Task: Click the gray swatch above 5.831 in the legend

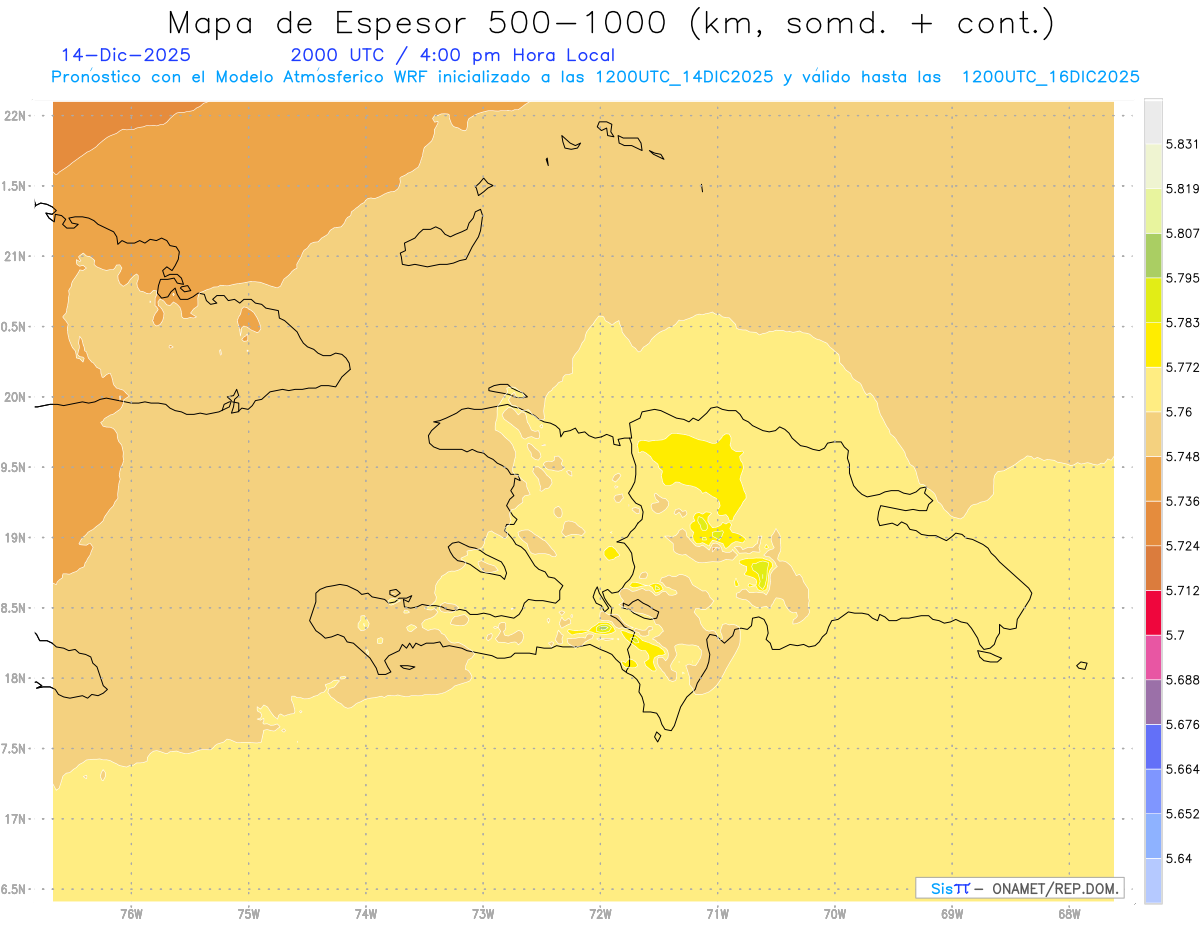Action: (1153, 121)
